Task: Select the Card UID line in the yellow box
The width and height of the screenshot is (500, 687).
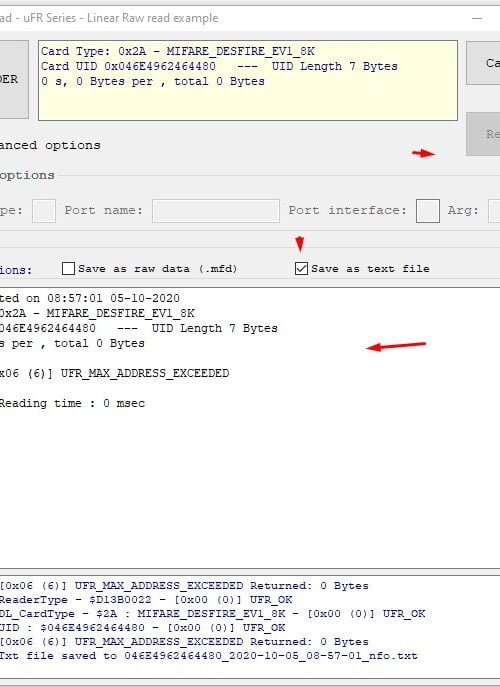Action: click(219, 67)
